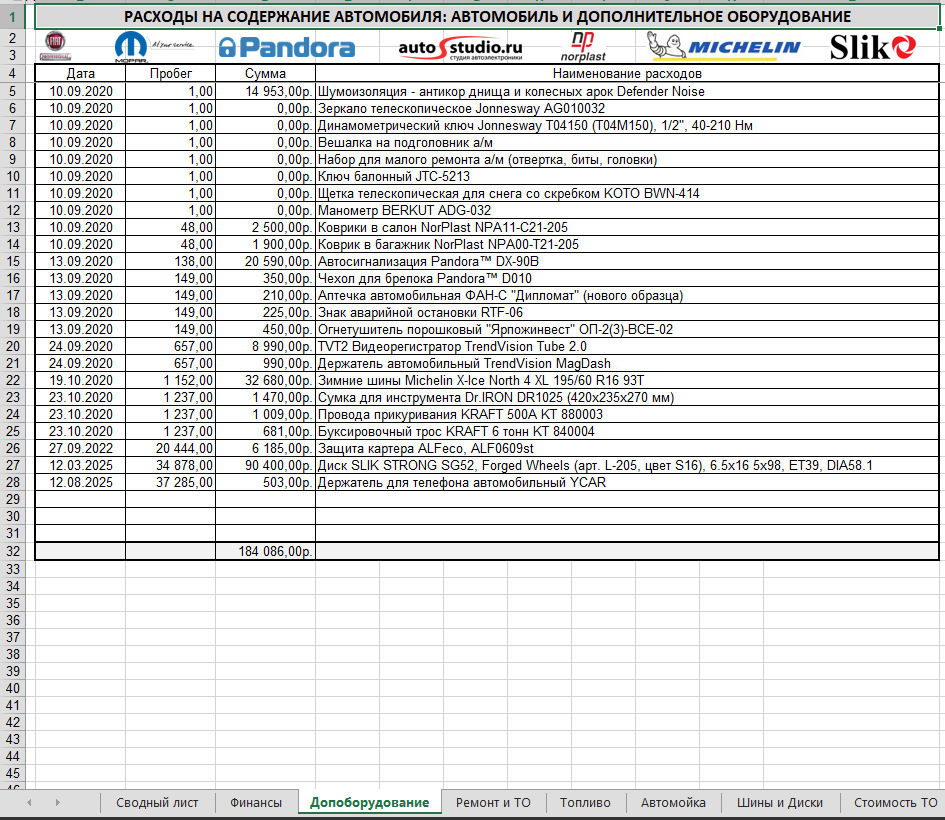Image resolution: width=945 pixels, height=820 pixels.
Task: Click the mileage cell 138,00
Action: [x=171, y=261]
